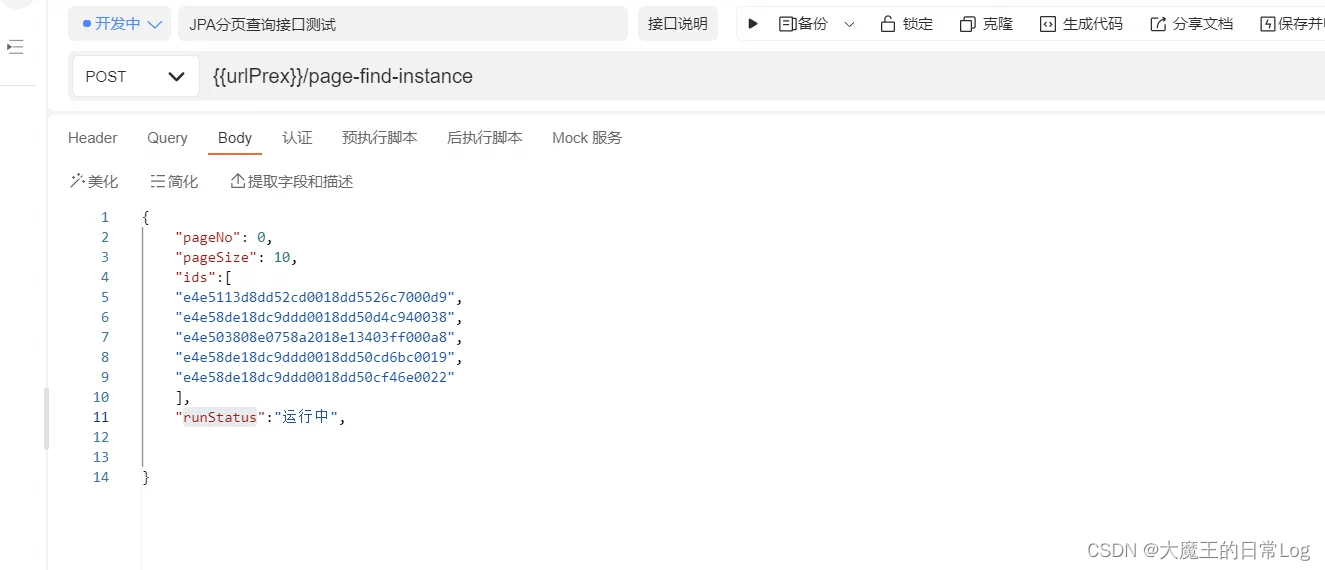
Task: Open the 后执行脚本 tab
Action: 485,138
